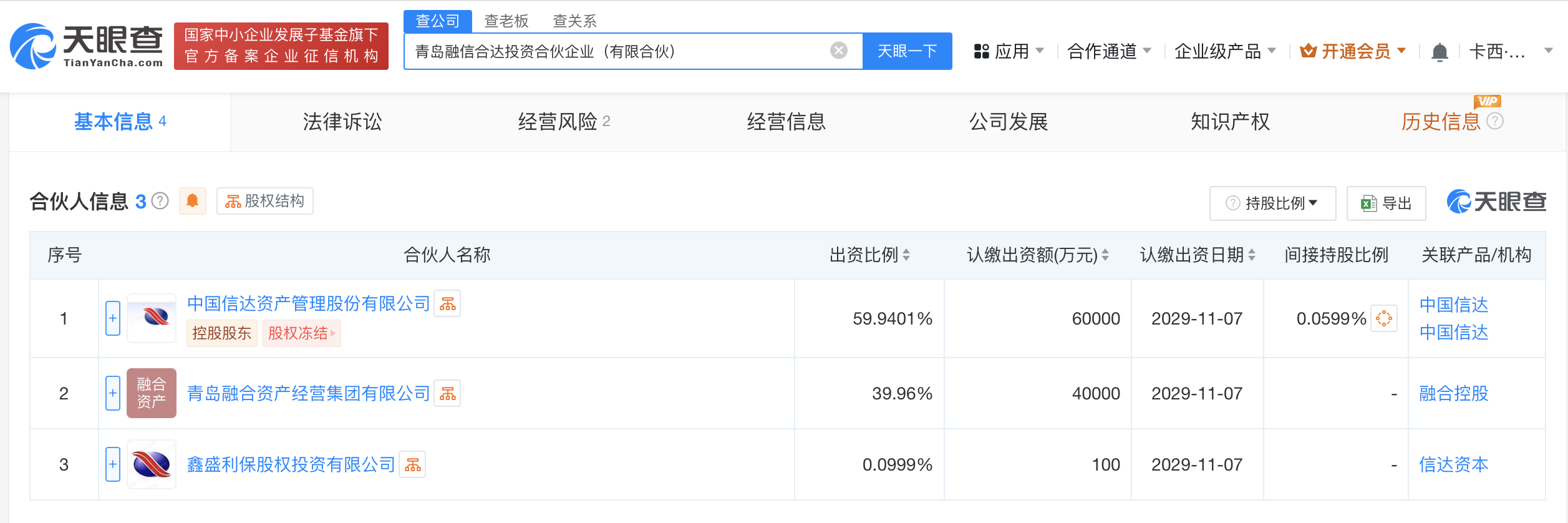Viewport: 1568px width, 523px height.
Task: Select the 公司发展 tab
Action: click(1009, 122)
